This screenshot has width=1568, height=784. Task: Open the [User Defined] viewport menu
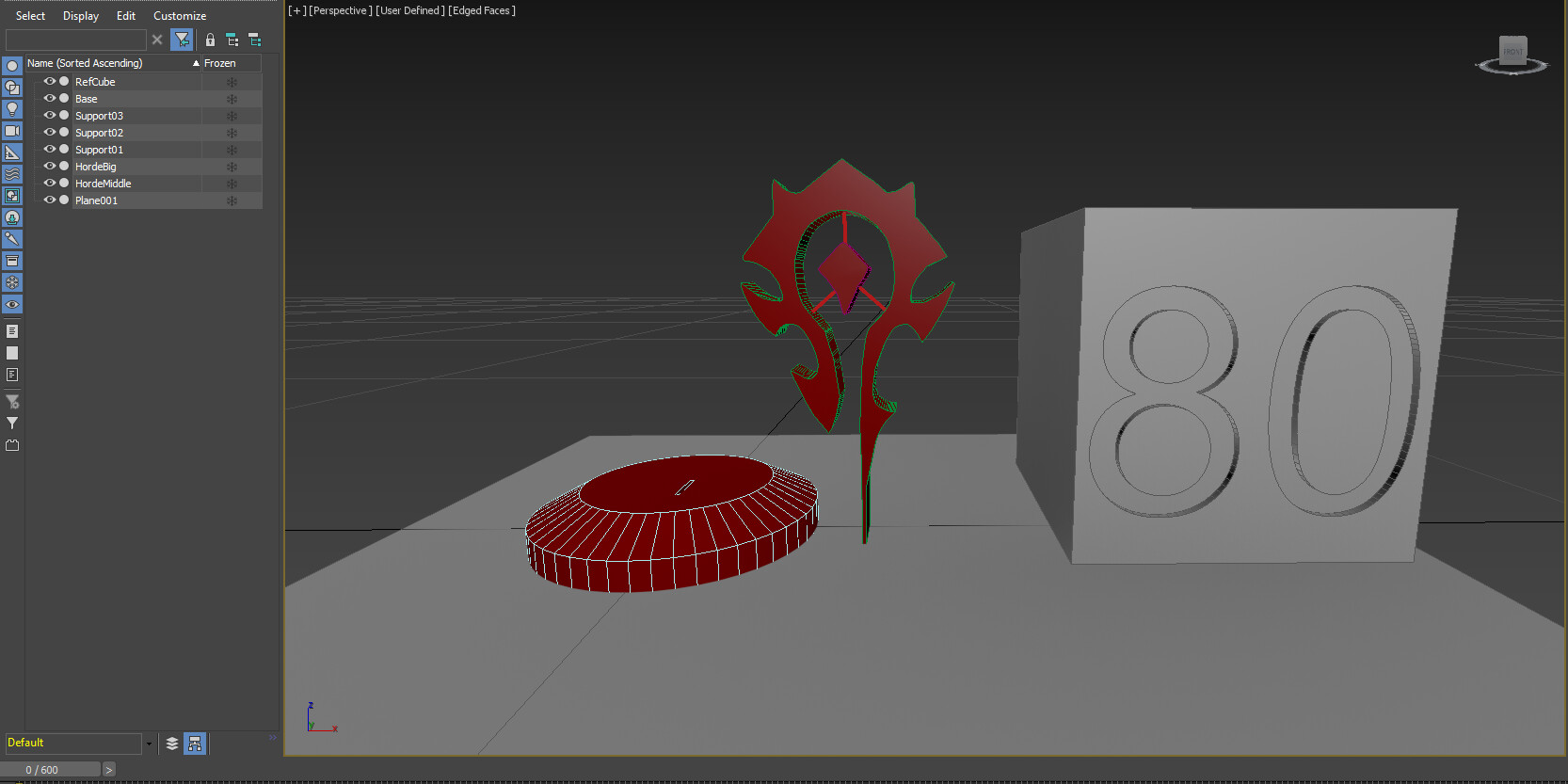410,10
